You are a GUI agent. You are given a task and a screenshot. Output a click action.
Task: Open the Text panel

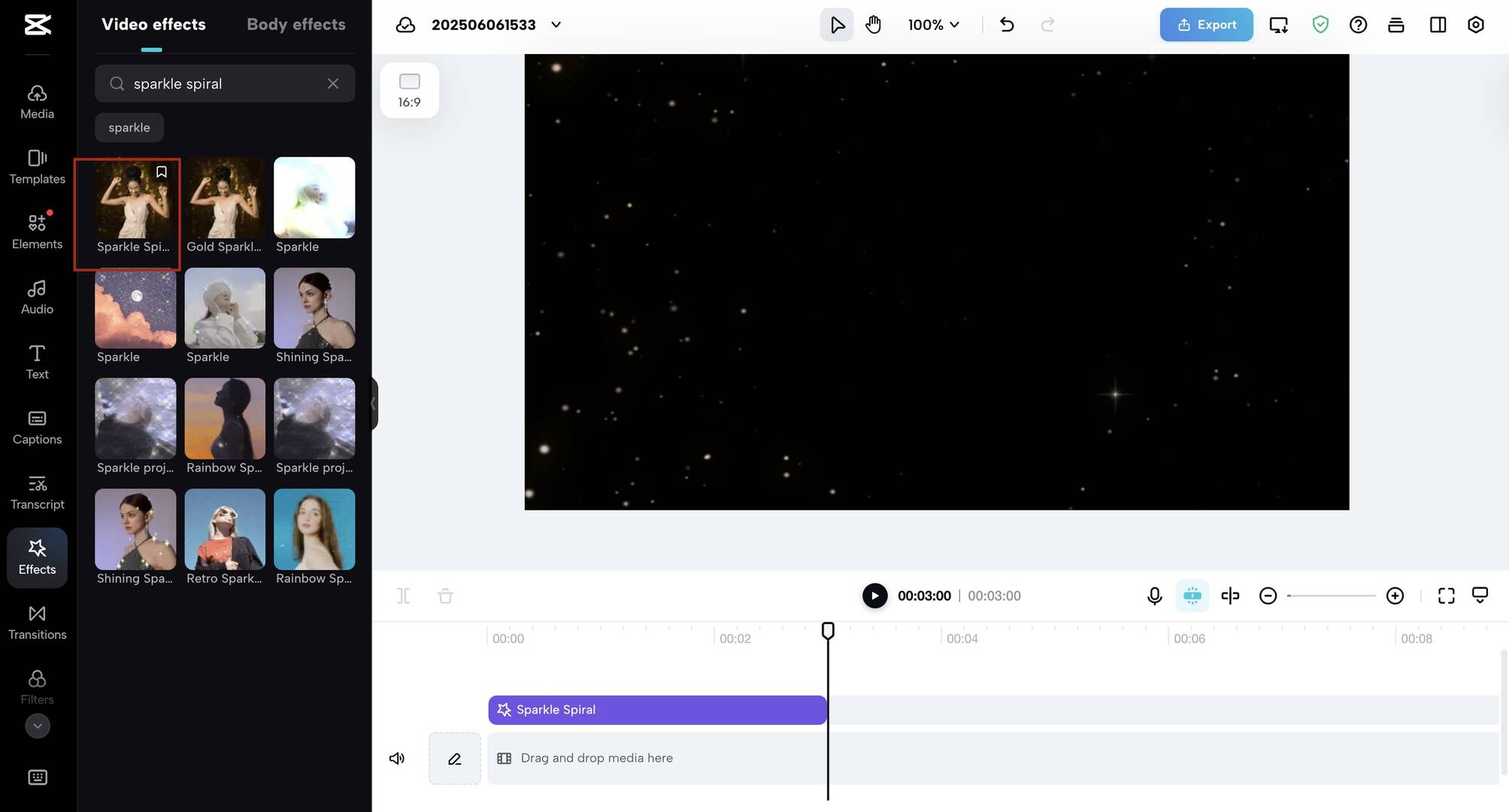click(x=37, y=362)
